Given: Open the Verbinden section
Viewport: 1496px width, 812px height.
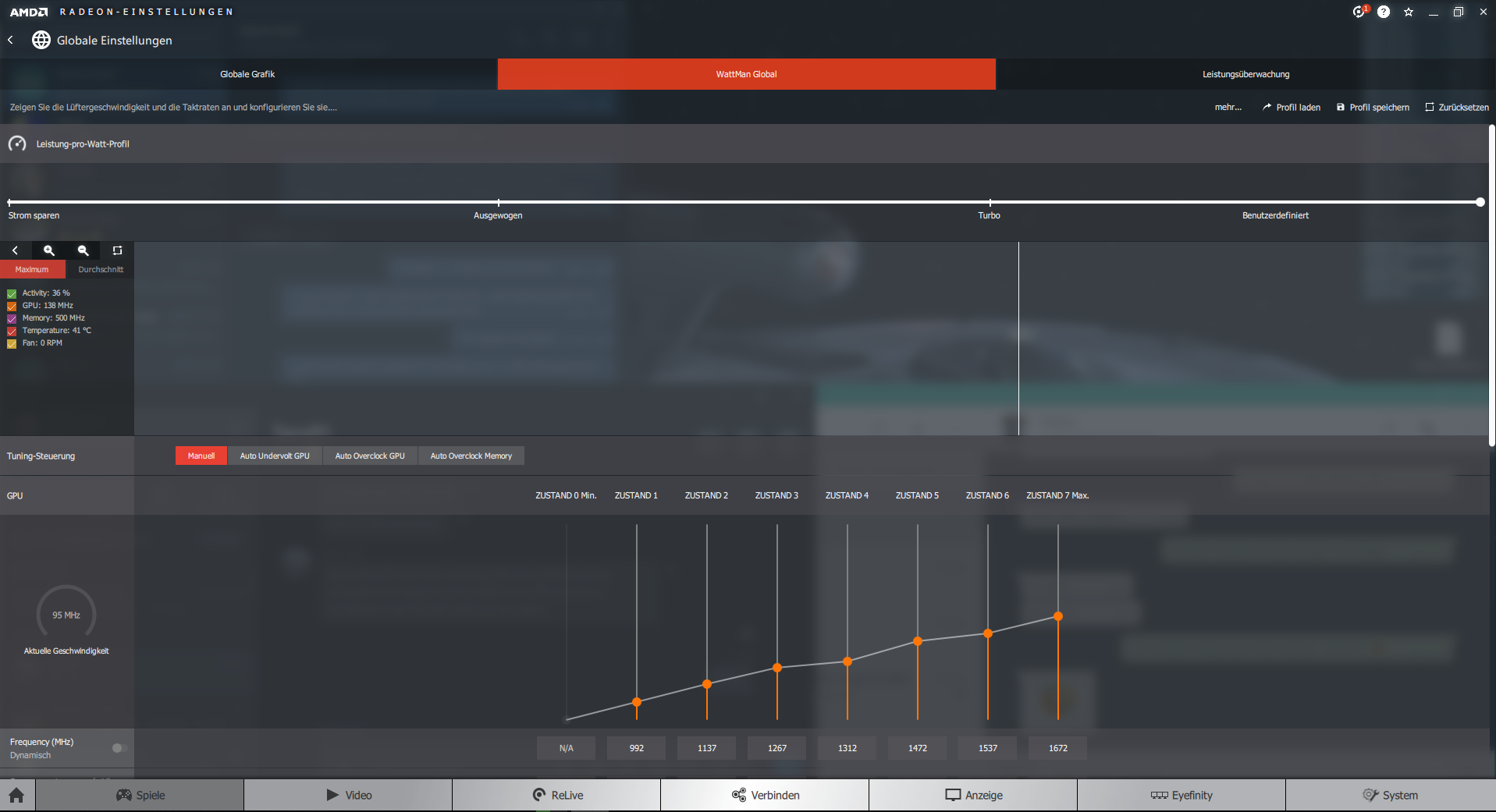Looking at the screenshot, I should (765, 795).
